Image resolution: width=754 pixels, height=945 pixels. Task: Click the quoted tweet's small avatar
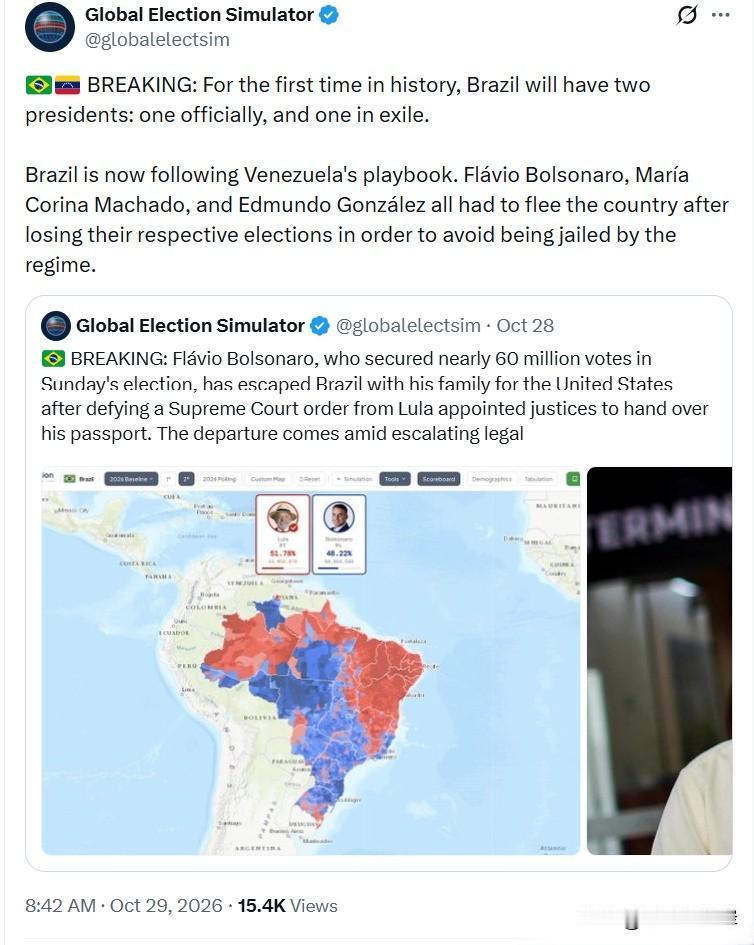click(x=55, y=326)
